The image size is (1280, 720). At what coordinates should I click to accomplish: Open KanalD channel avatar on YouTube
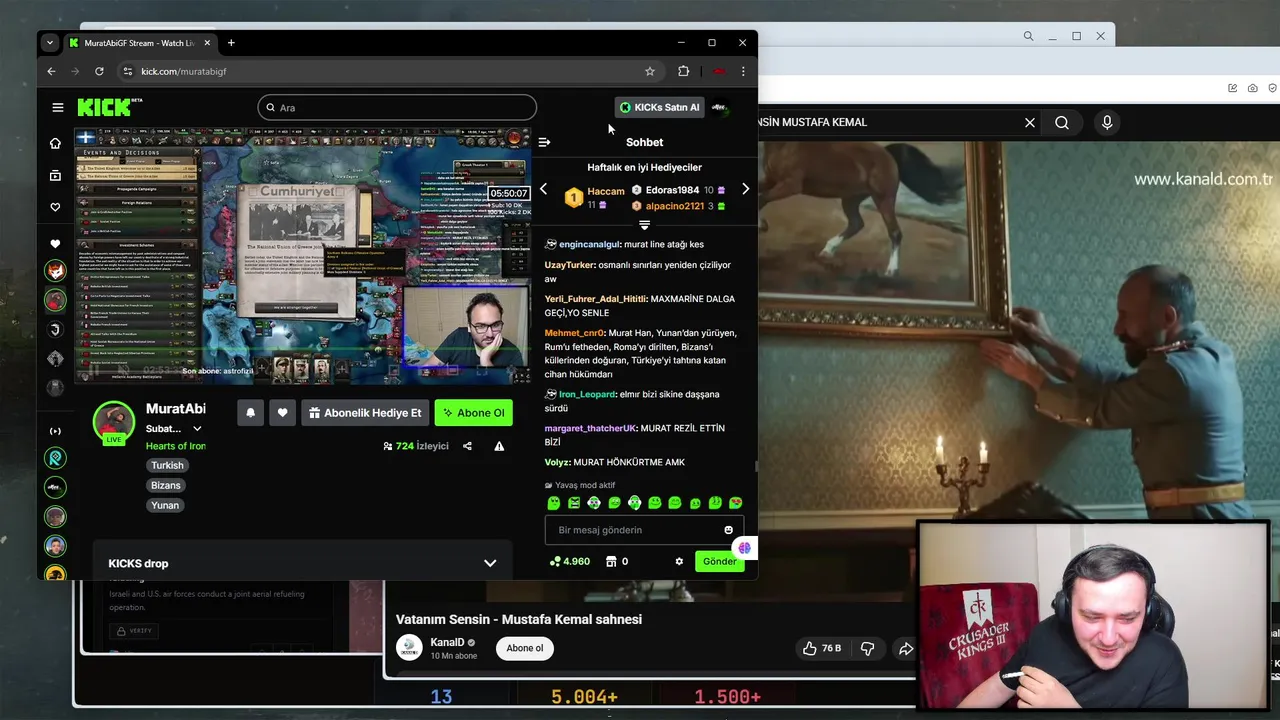[409, 648]
